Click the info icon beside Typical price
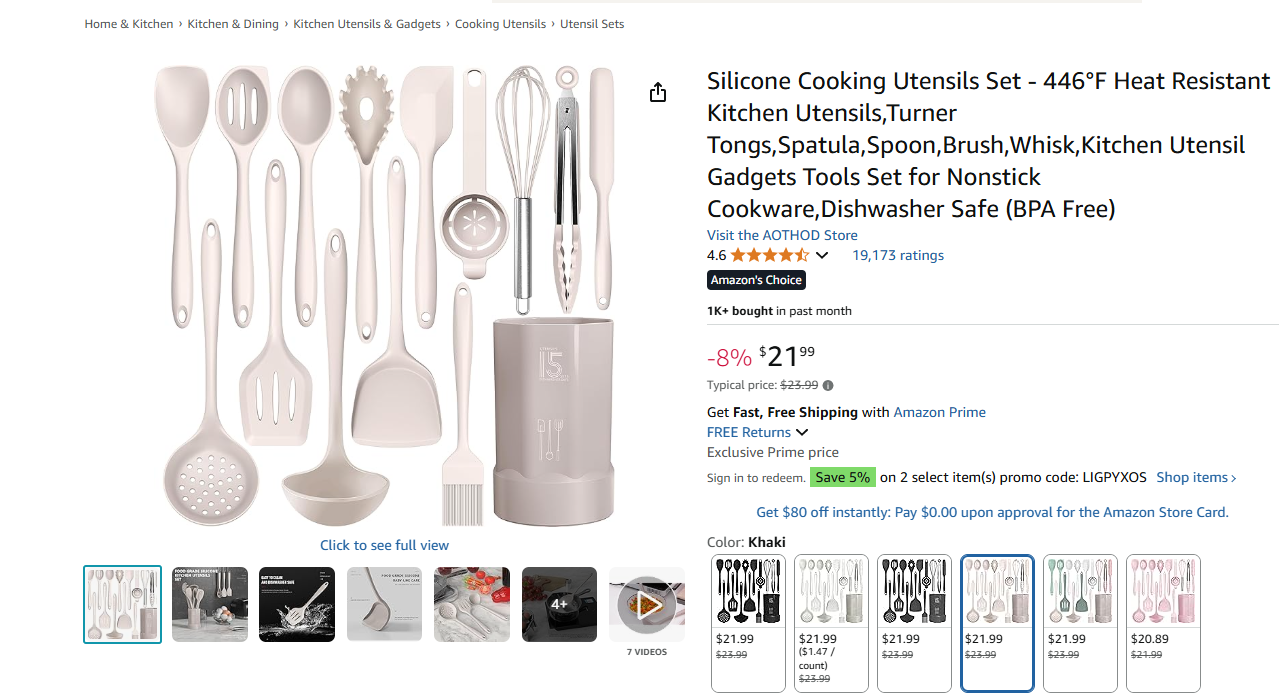The height and width of the screenshot is (700, 1280). point(827,385)
